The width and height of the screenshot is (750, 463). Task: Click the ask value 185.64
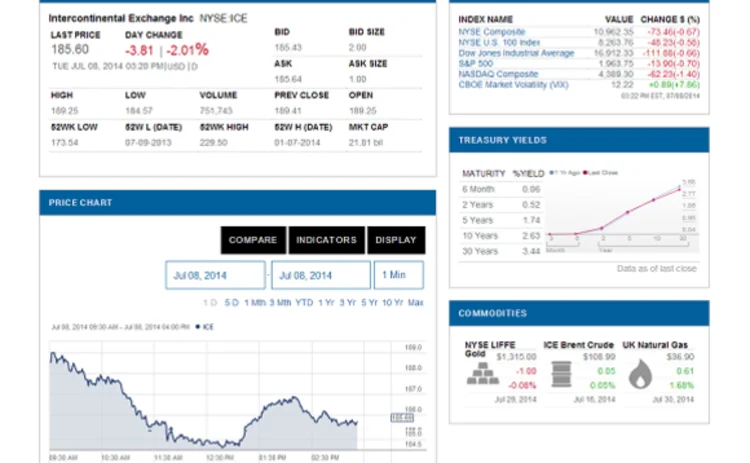288,79
